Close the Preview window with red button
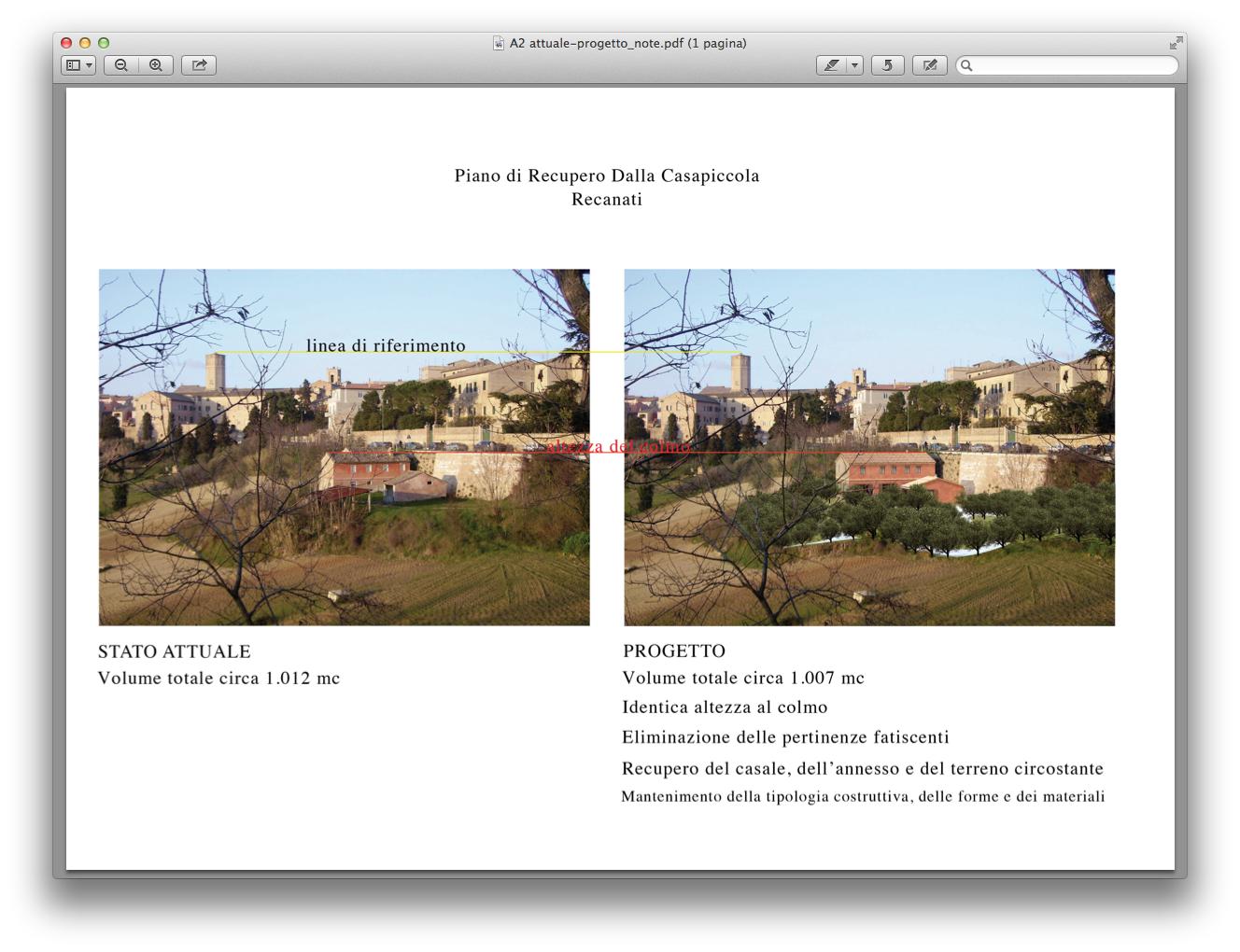 click(66, 43)
